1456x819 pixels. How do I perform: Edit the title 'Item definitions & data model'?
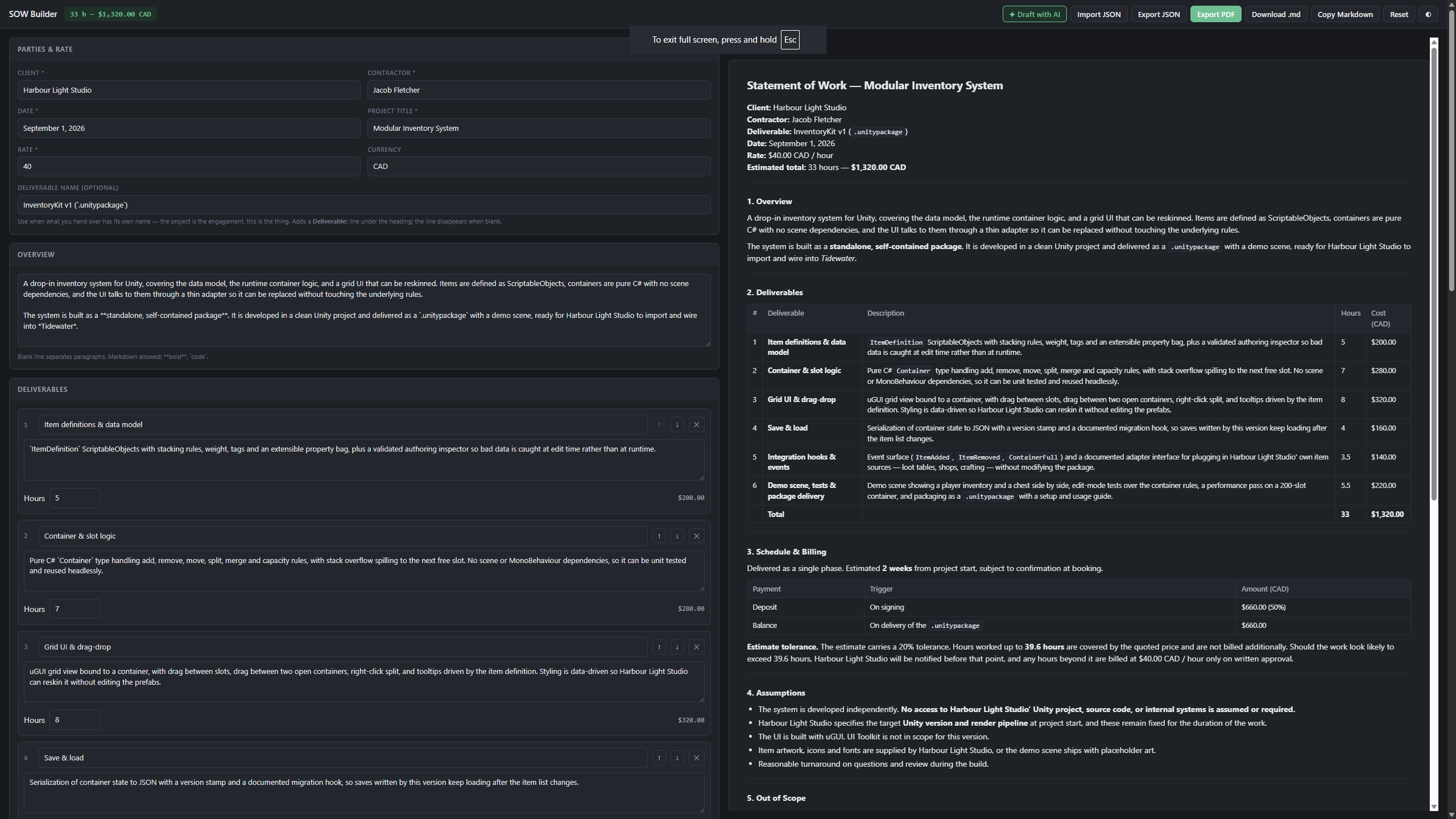point(343,424)
